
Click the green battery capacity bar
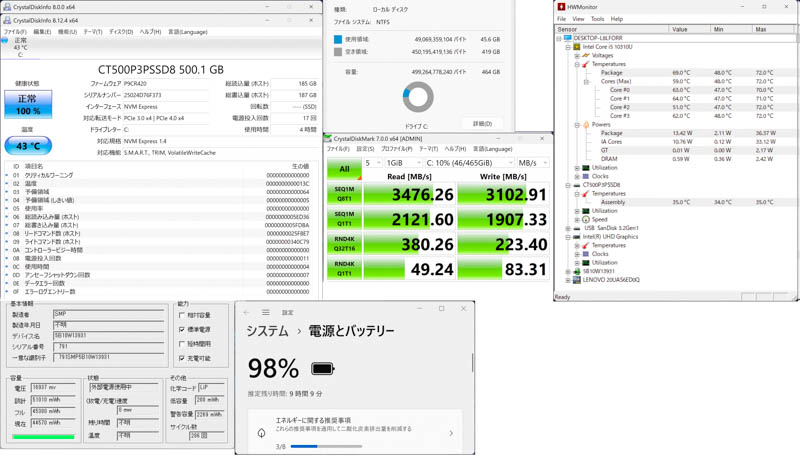pos(43,437)
